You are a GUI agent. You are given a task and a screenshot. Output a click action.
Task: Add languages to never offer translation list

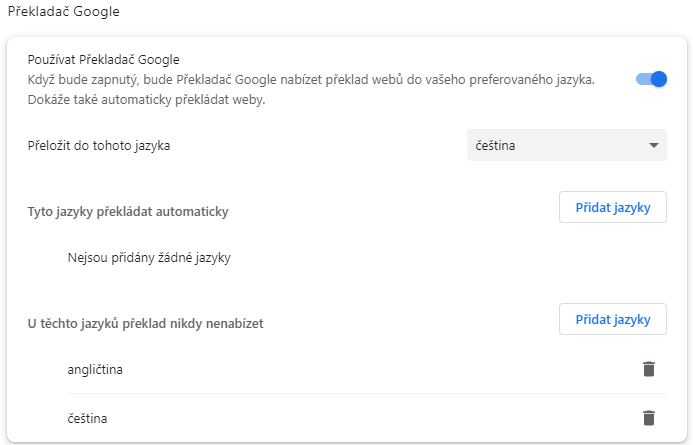tap(613, 319)
